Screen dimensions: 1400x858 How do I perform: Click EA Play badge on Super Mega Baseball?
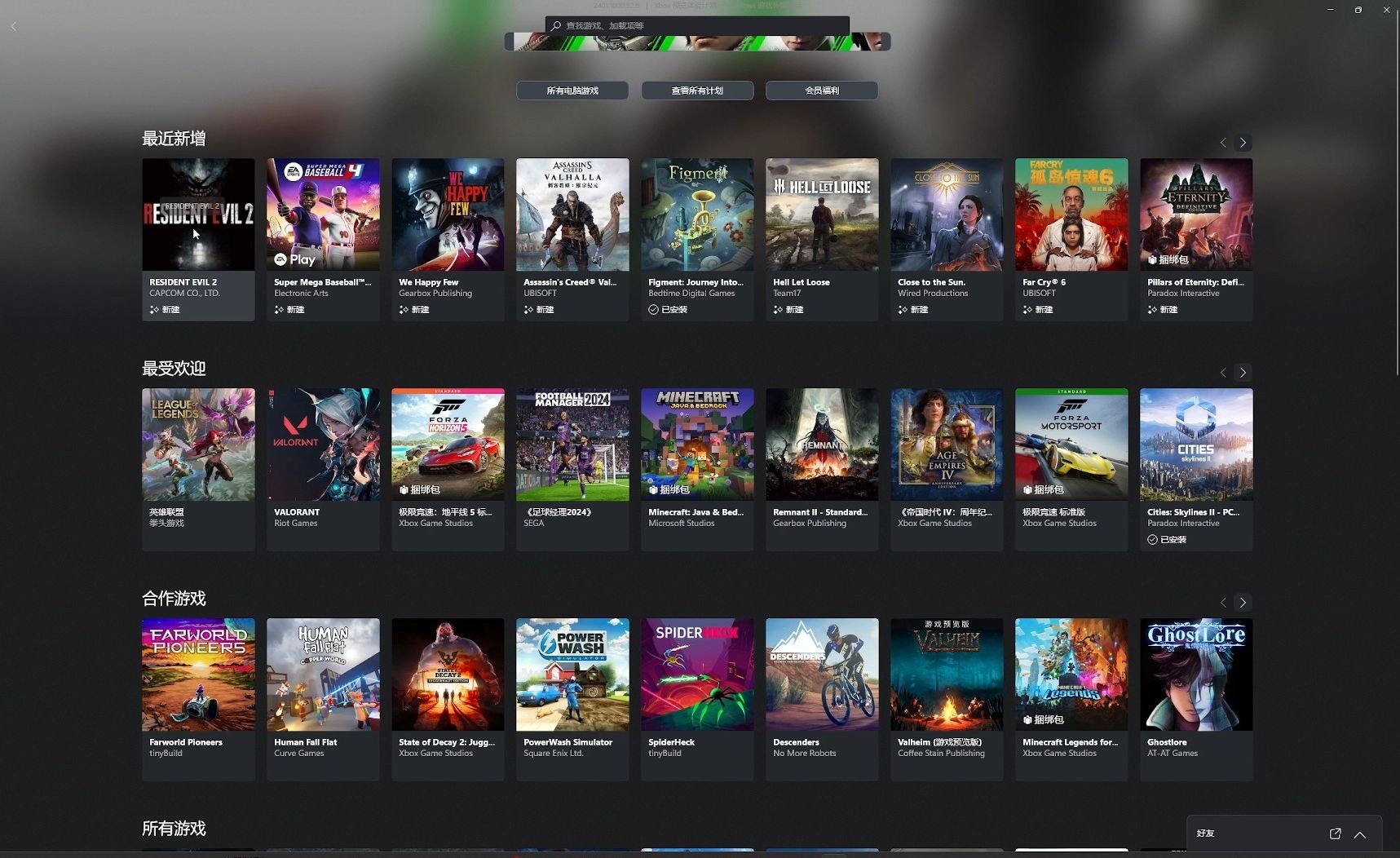294,259
